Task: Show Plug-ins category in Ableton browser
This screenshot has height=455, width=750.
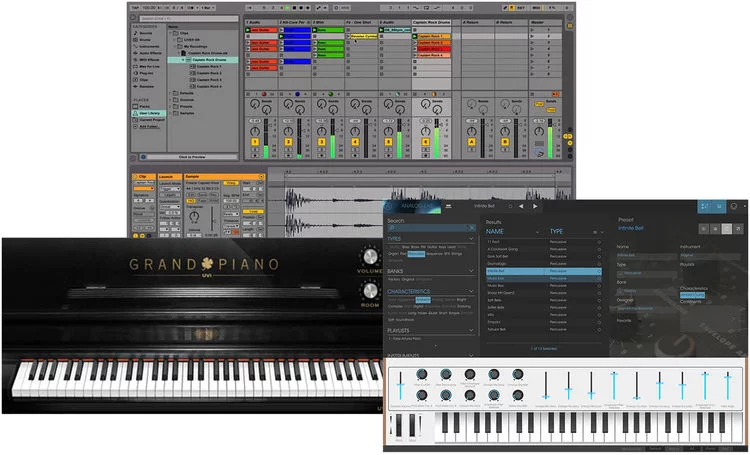Action: 144,73
